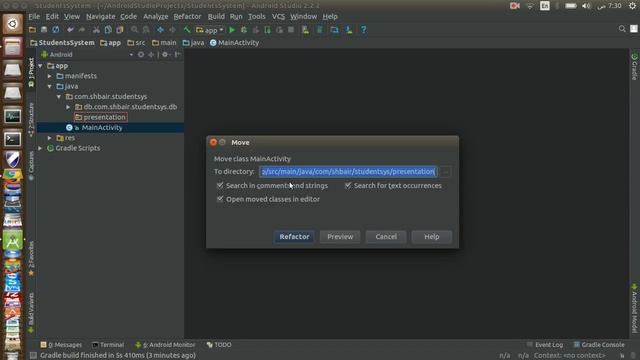The height and width of the screenshot is (360, 640).
Task: Open the File menu
Action: click(34, 16)
